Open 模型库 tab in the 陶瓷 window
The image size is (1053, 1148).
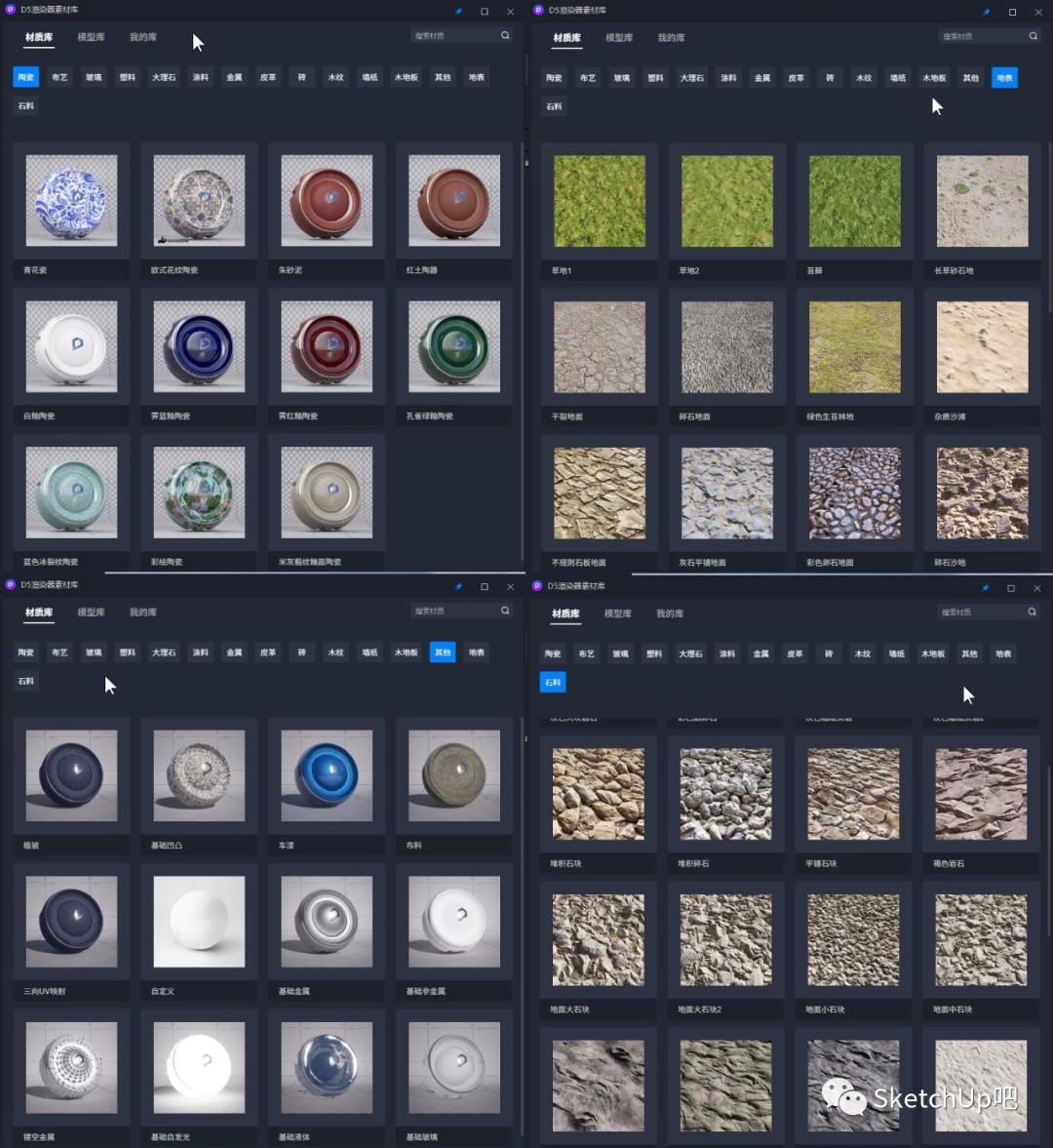[91, 37]
